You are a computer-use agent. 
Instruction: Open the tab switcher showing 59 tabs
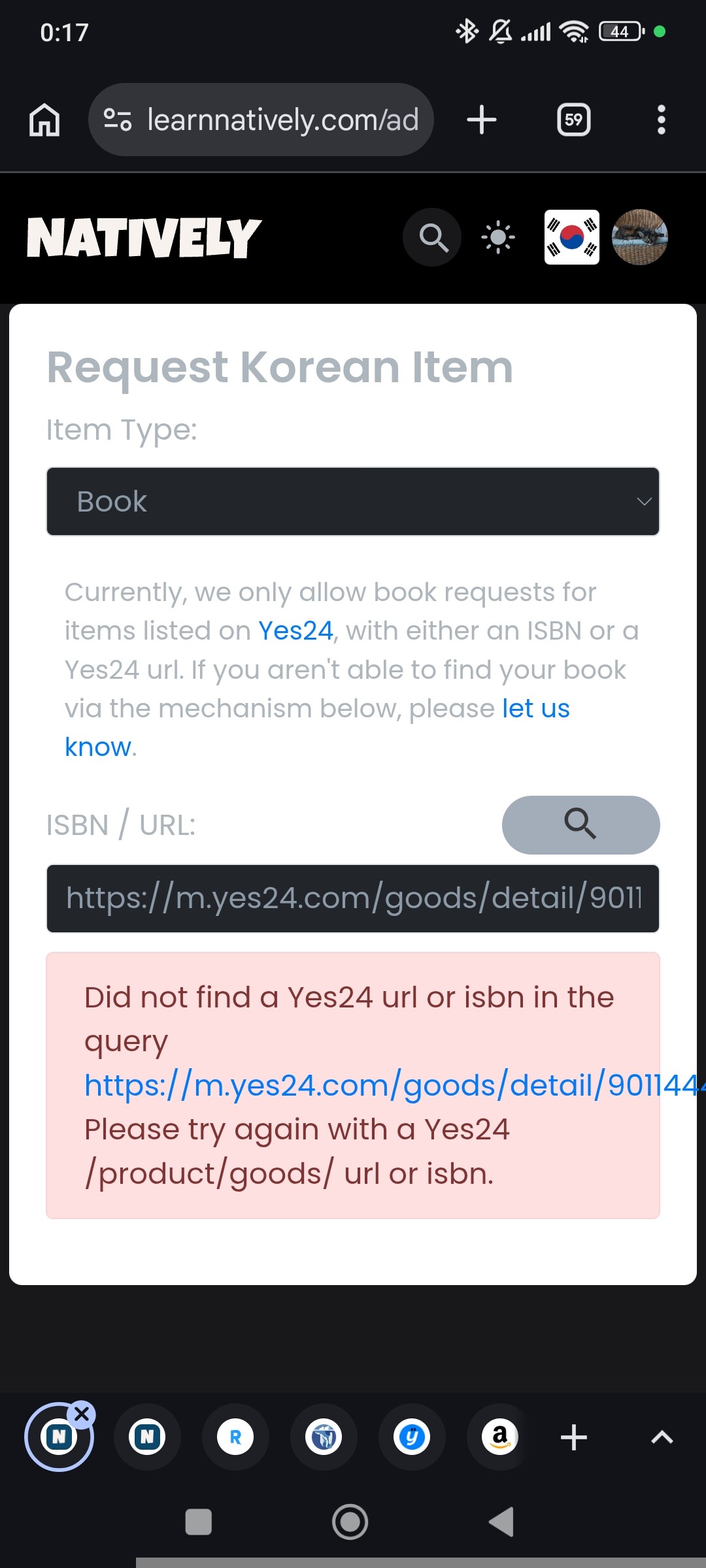pos(573,120)
